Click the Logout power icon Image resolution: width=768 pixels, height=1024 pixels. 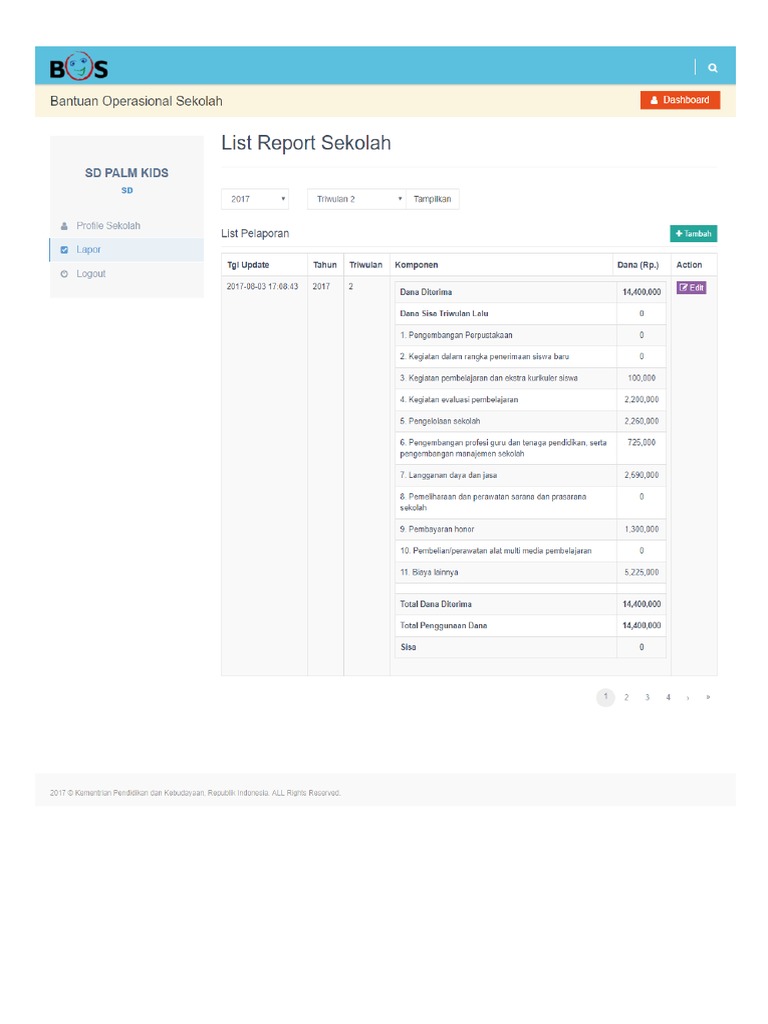tap(65, 274)
